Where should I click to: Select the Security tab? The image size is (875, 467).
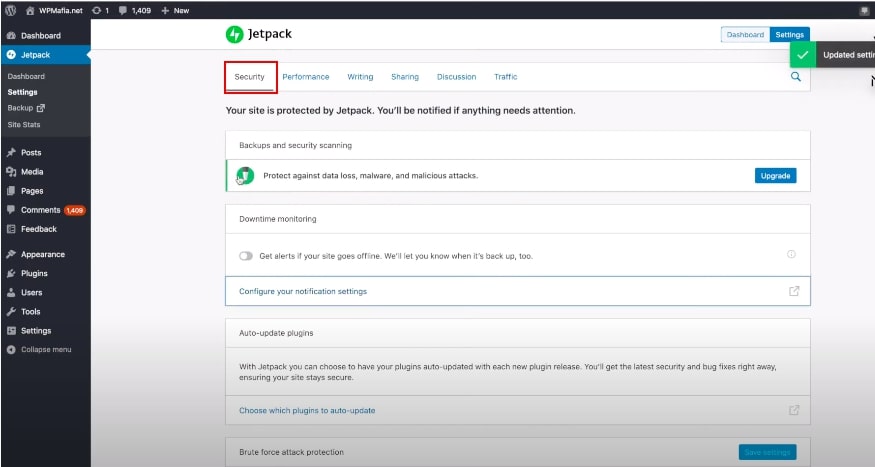point(249,77)
